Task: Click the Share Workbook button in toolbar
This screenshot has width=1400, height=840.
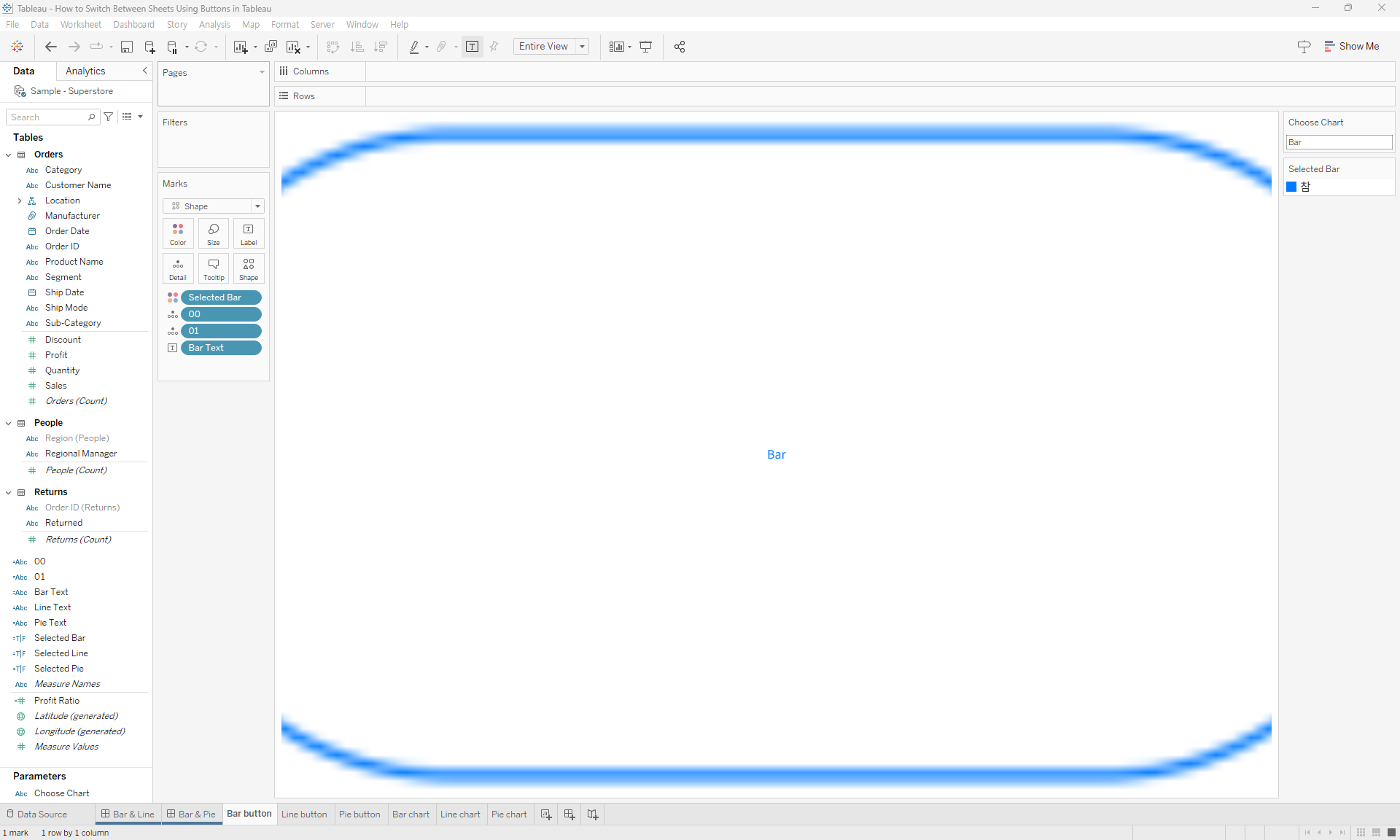Action: [679, 46]
